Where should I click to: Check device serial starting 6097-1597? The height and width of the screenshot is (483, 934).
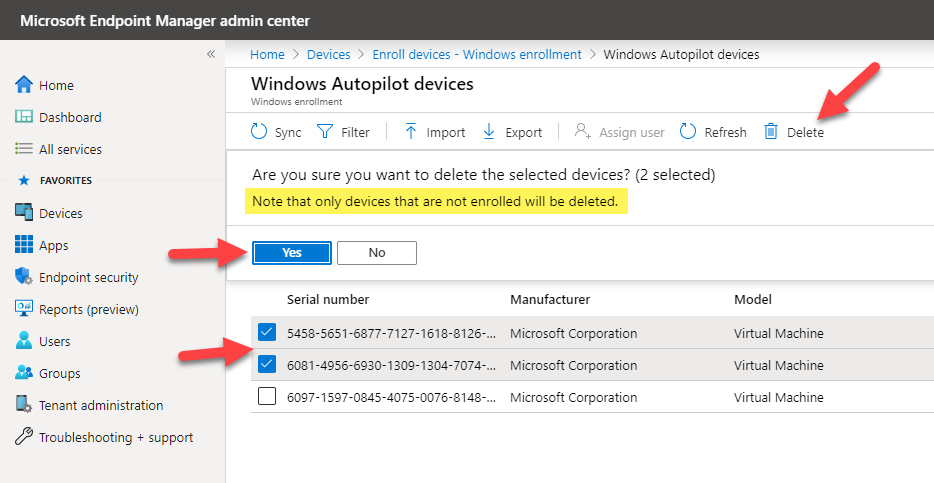(x=266, y=397)
